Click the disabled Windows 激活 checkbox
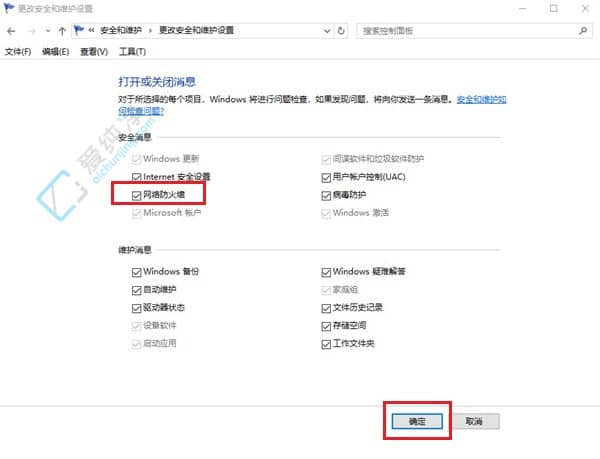600x459 pixels. click(x=326, y=213)
